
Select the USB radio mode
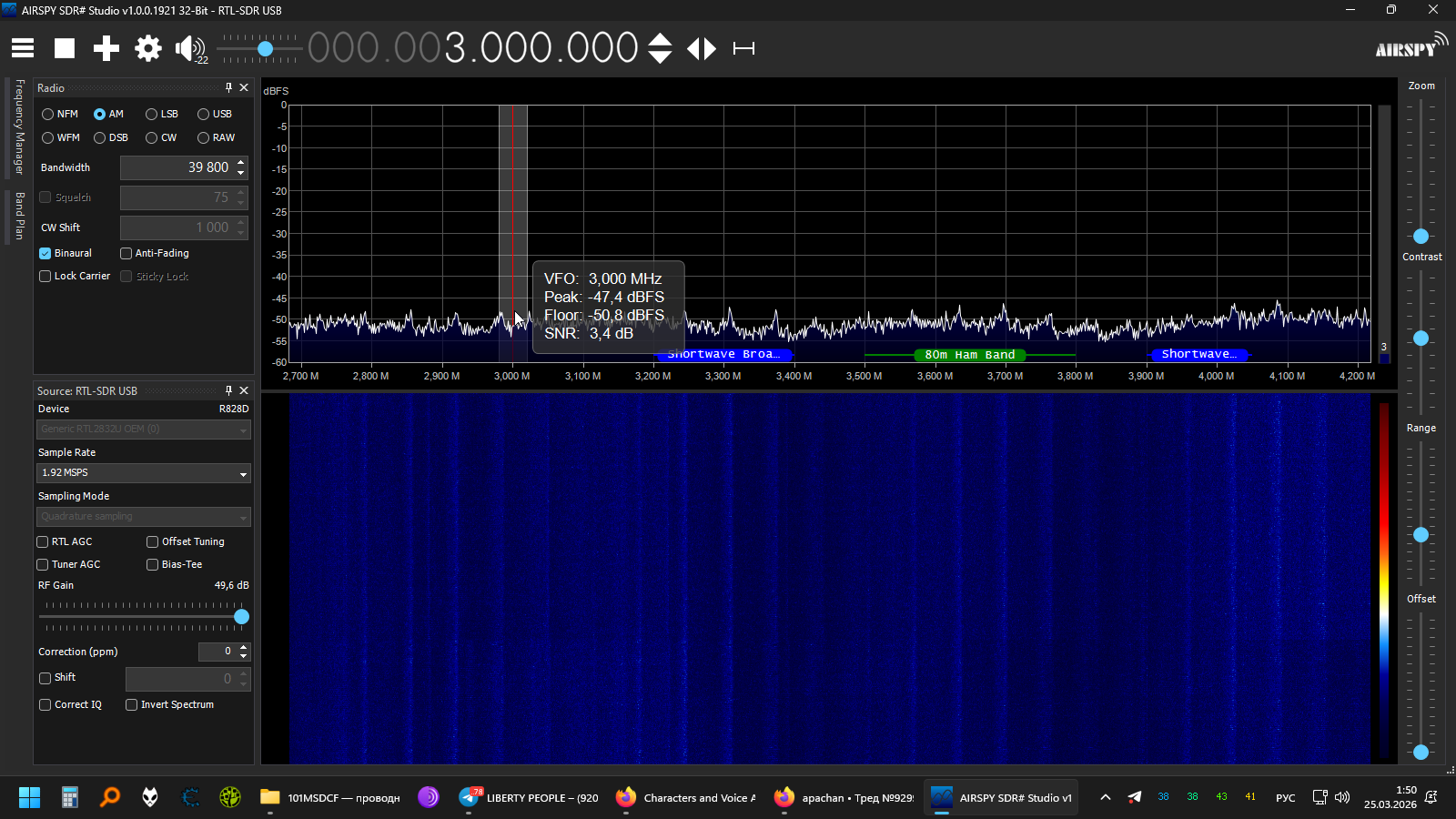[x=204, y=115]
